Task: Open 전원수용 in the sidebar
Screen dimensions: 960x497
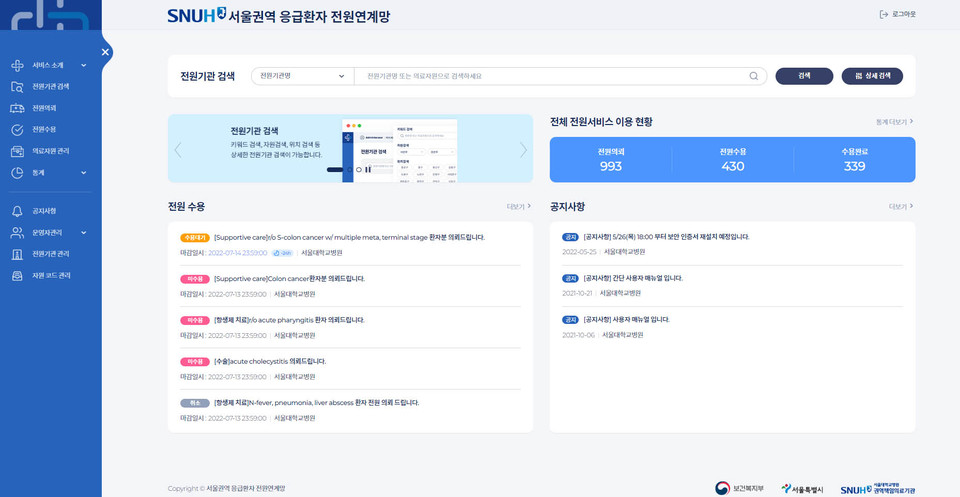Action: [x=44, y=130]
